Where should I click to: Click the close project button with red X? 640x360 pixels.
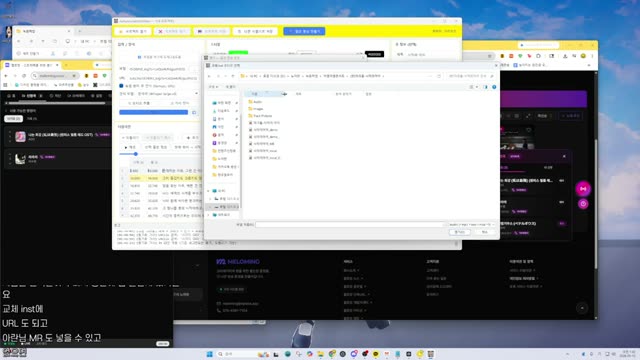point(172,31)
